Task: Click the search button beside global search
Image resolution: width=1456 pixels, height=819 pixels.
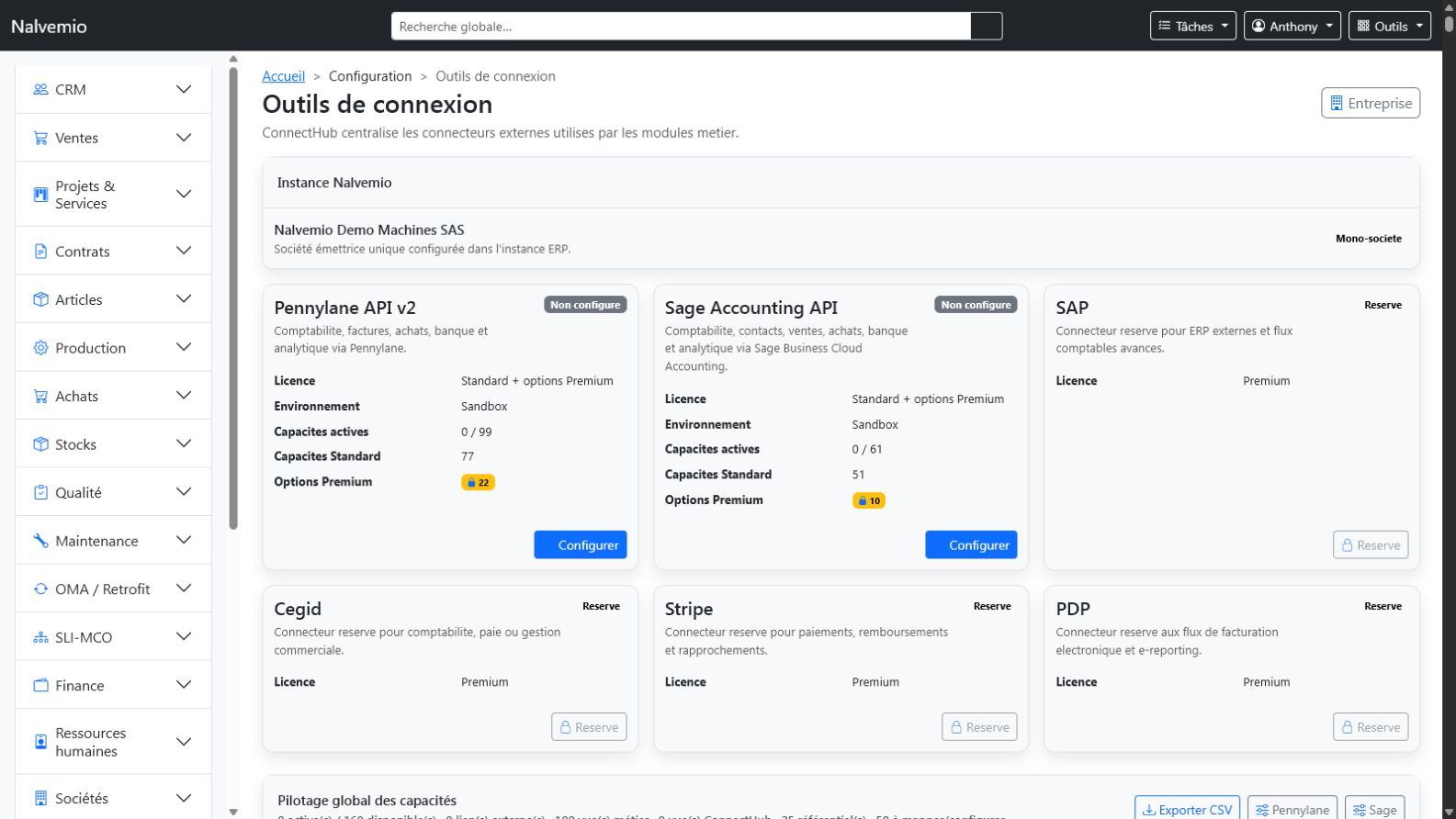Action: coord(986,26)
